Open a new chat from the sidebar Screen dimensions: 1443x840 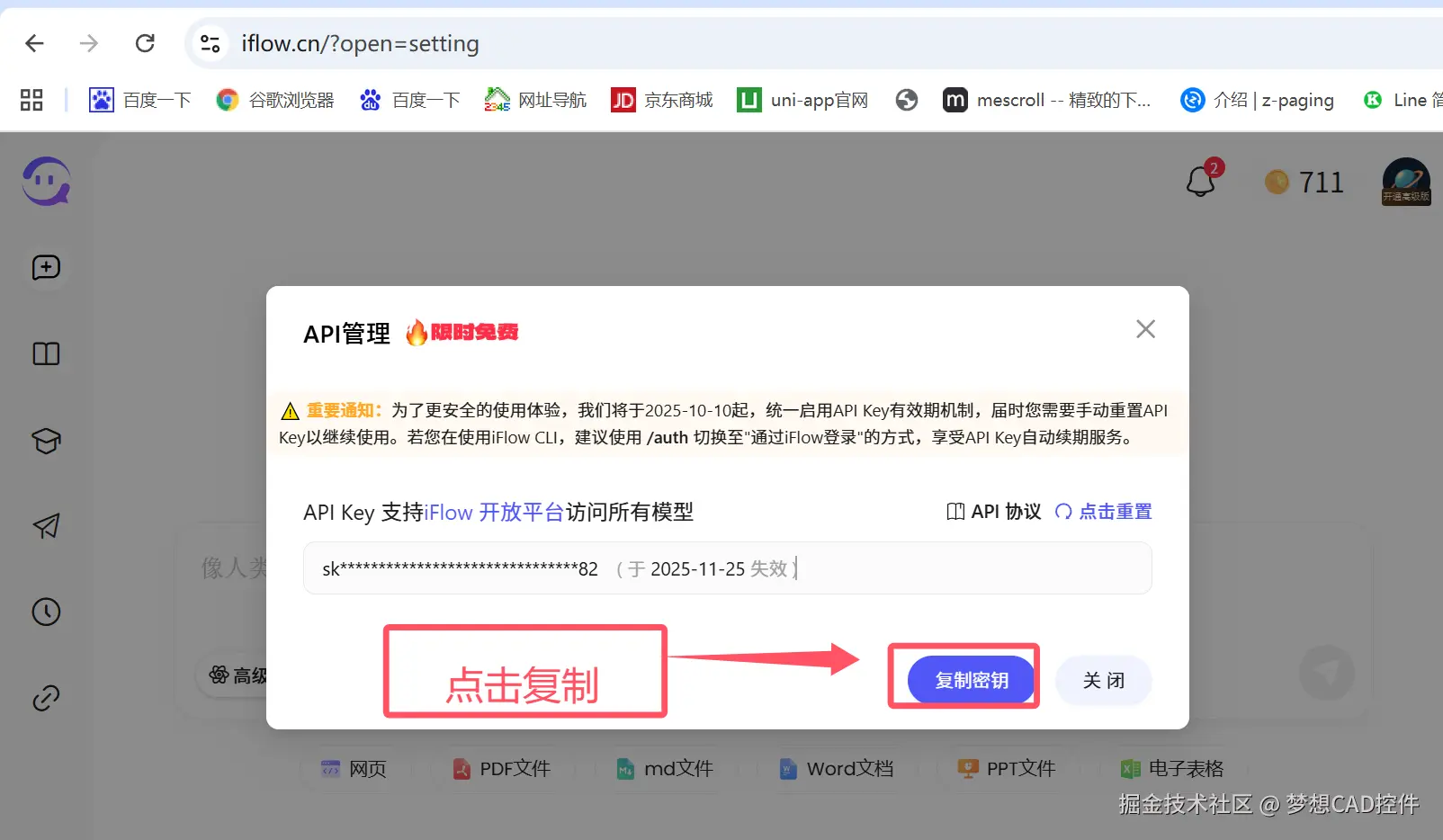pos(46,267)
